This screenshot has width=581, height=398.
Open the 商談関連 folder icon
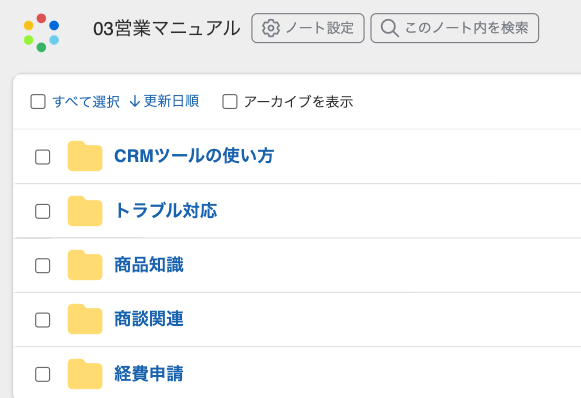pyautogui.click(x=85, y=319)
